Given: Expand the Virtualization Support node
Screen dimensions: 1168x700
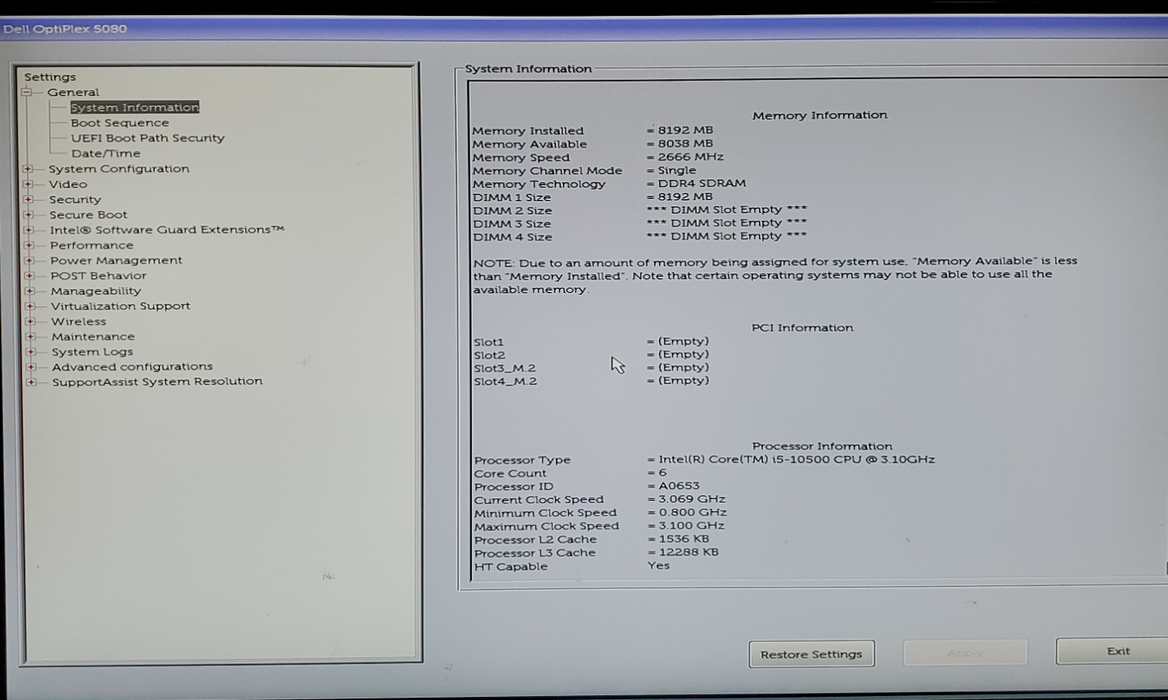Looking at the screenshot, I should (31, 306).
